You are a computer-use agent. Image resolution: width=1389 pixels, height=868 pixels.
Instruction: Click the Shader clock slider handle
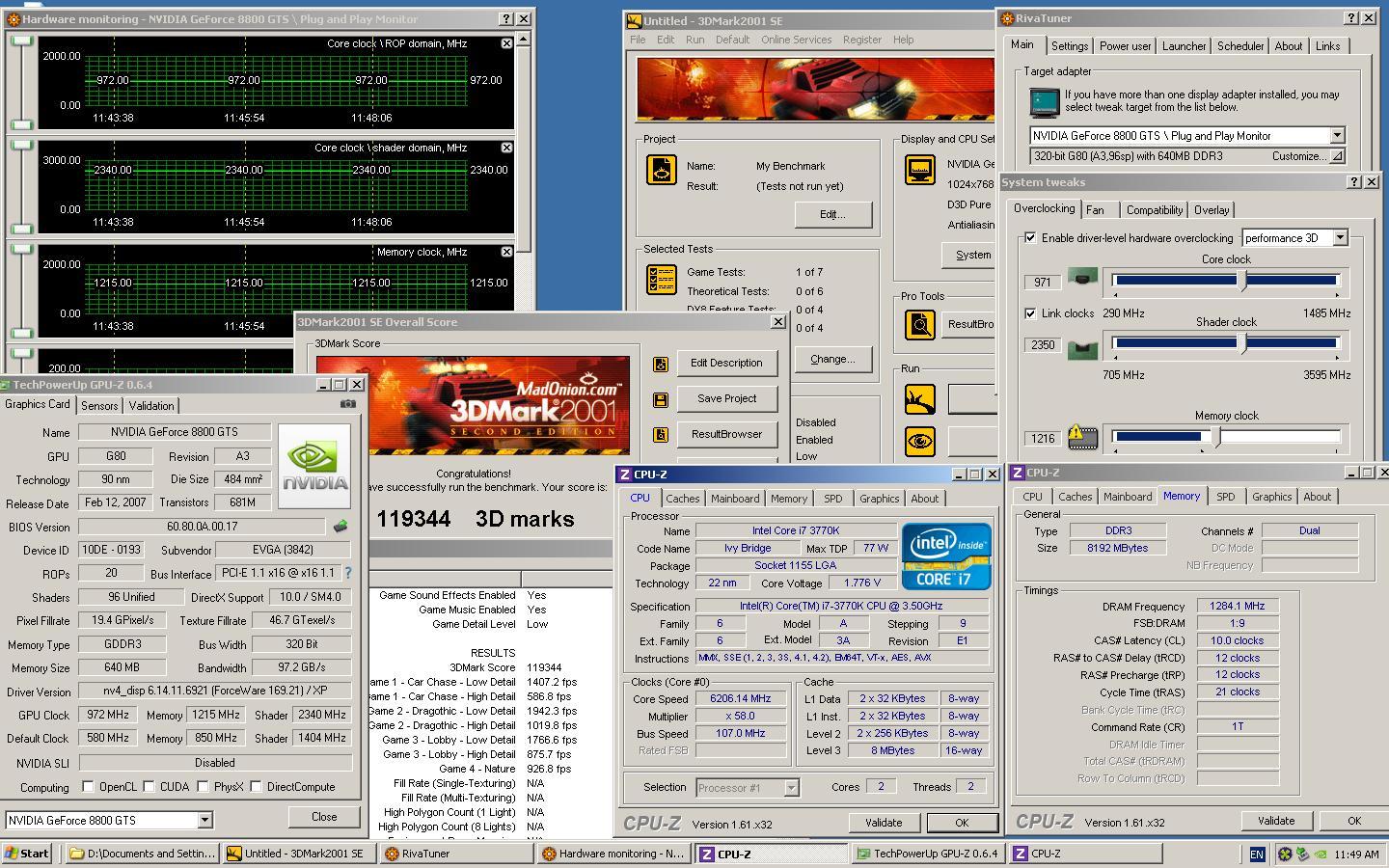[x=1242, y=342]
